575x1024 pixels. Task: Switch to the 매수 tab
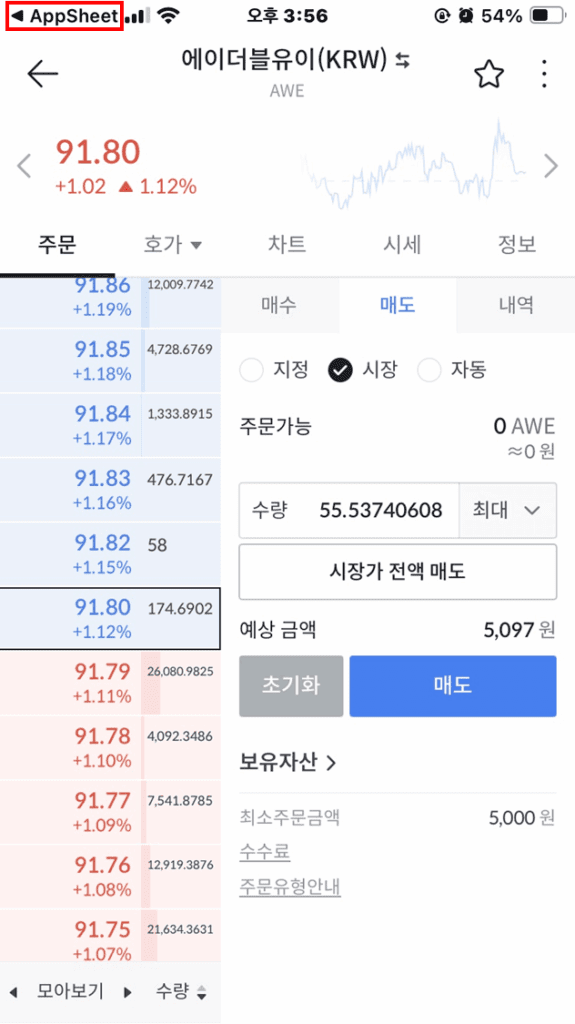pyautogui.click(x=280, y=305)
